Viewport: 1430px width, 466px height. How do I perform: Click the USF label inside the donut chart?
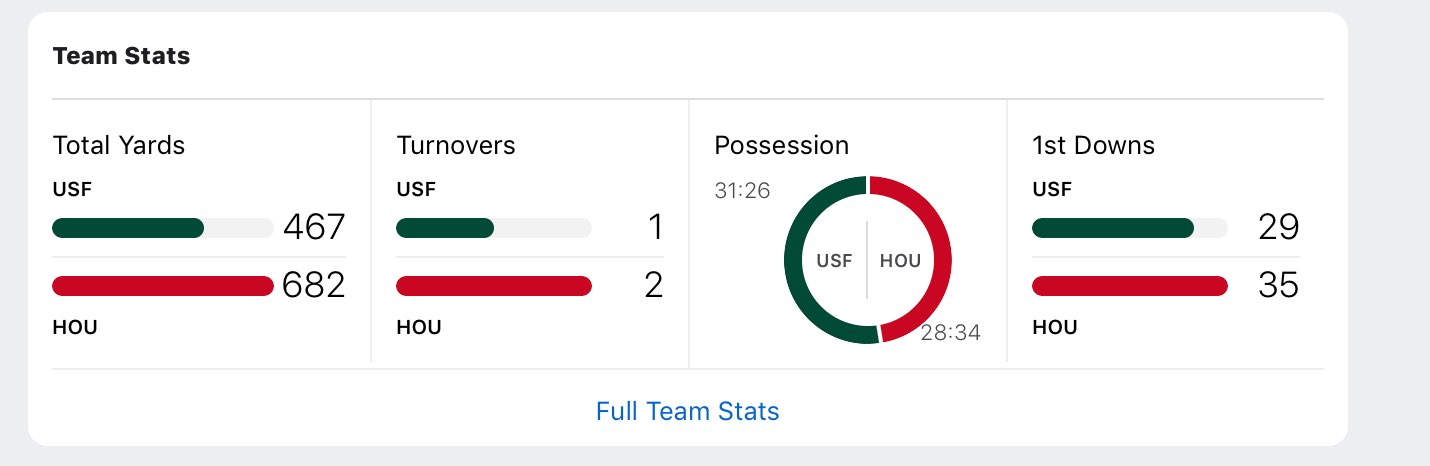click(834, 261)
